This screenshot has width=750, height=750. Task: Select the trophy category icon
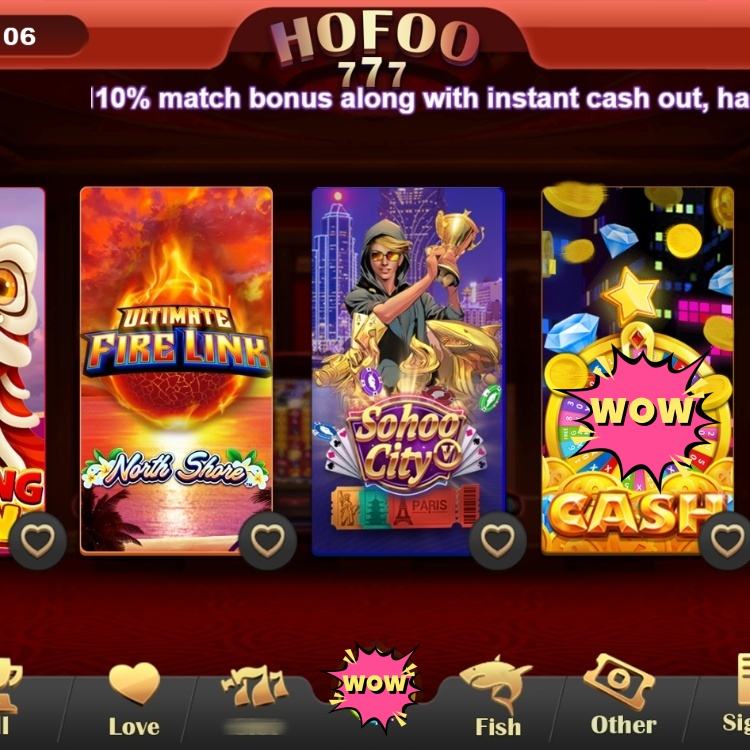(9, 685)
